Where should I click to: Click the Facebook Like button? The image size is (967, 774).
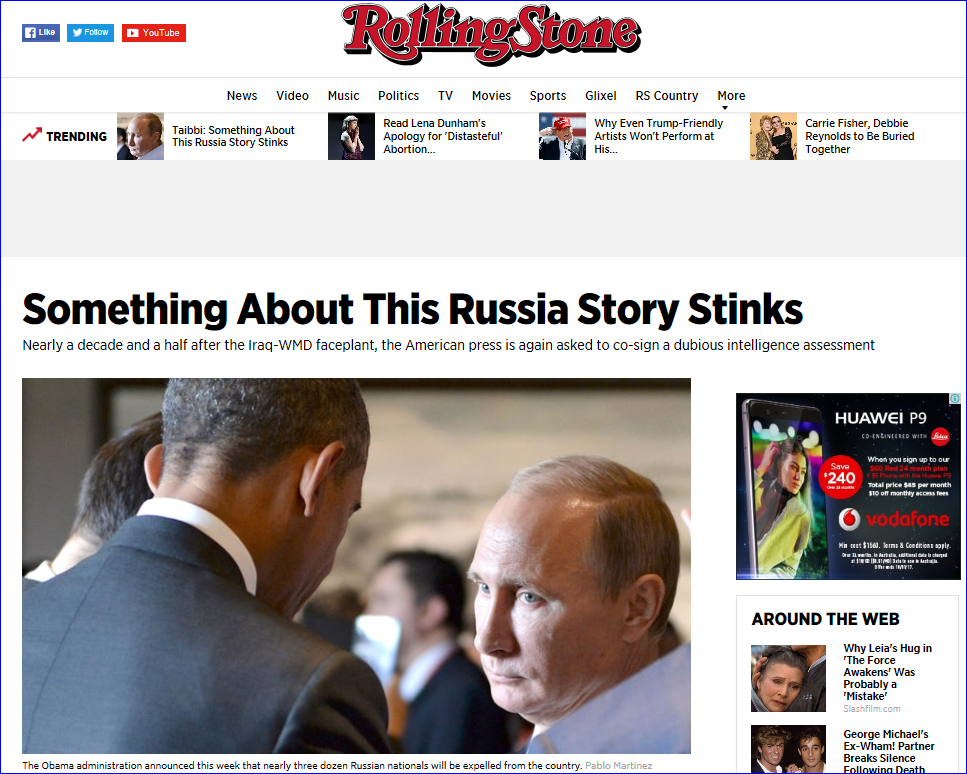tap(41, 33)
